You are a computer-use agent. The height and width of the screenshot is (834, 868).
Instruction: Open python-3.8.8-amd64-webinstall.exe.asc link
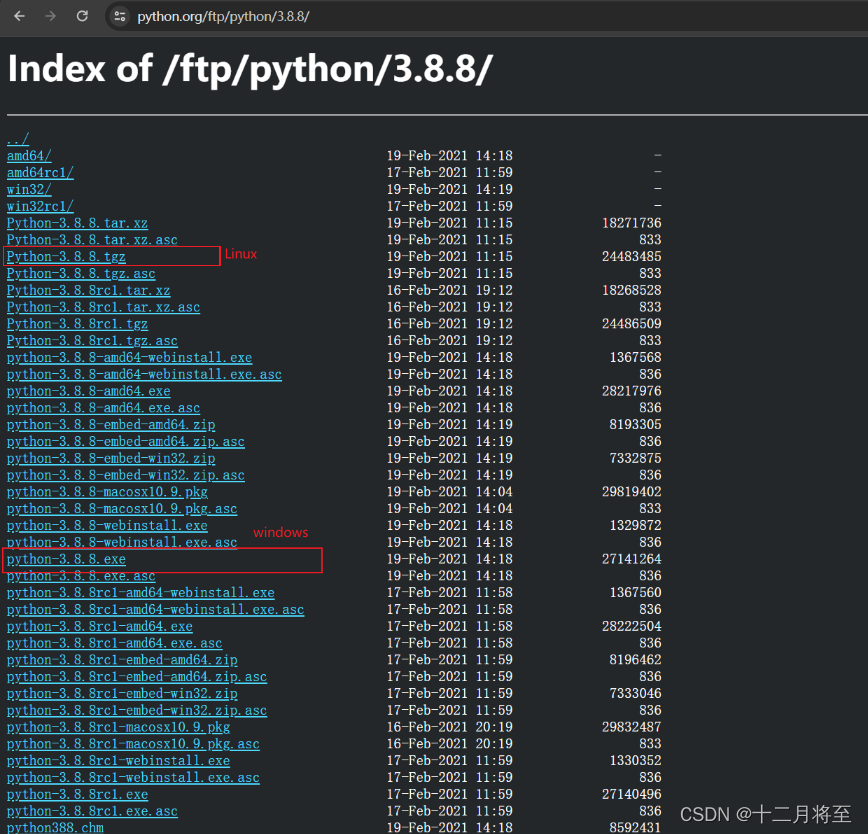tap(144, 374)
